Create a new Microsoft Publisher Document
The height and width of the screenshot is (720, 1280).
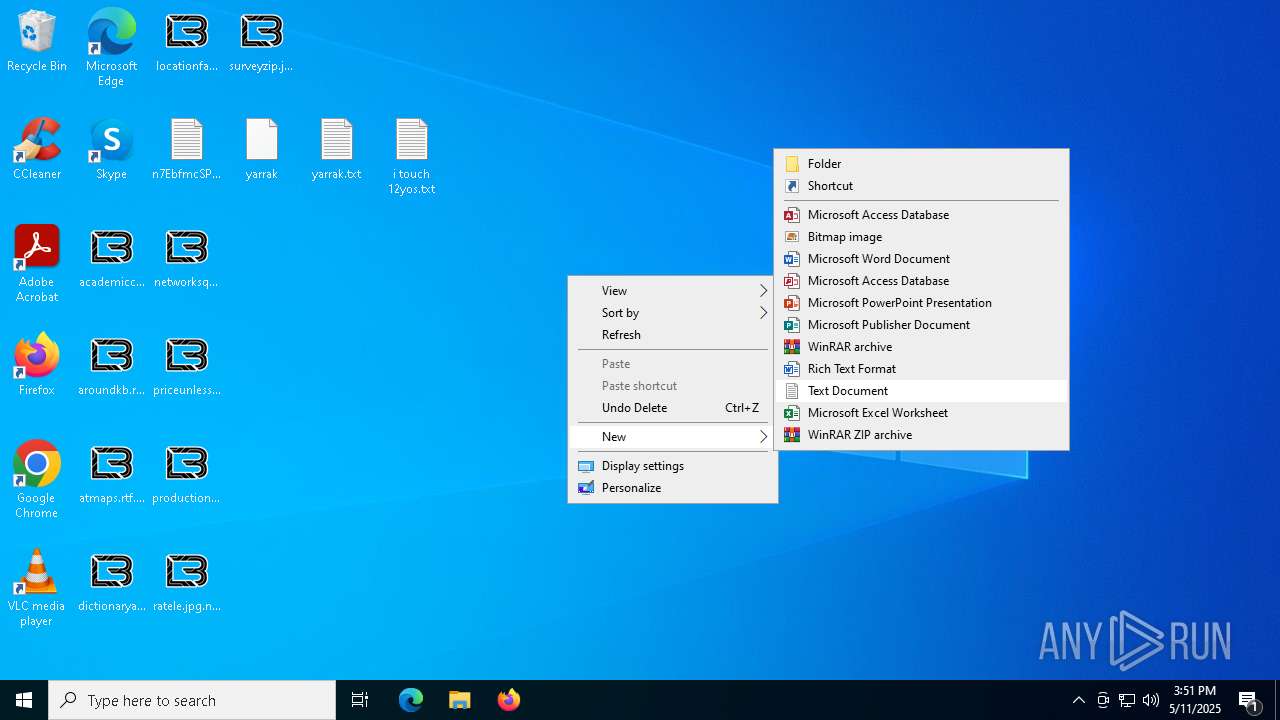922,325
